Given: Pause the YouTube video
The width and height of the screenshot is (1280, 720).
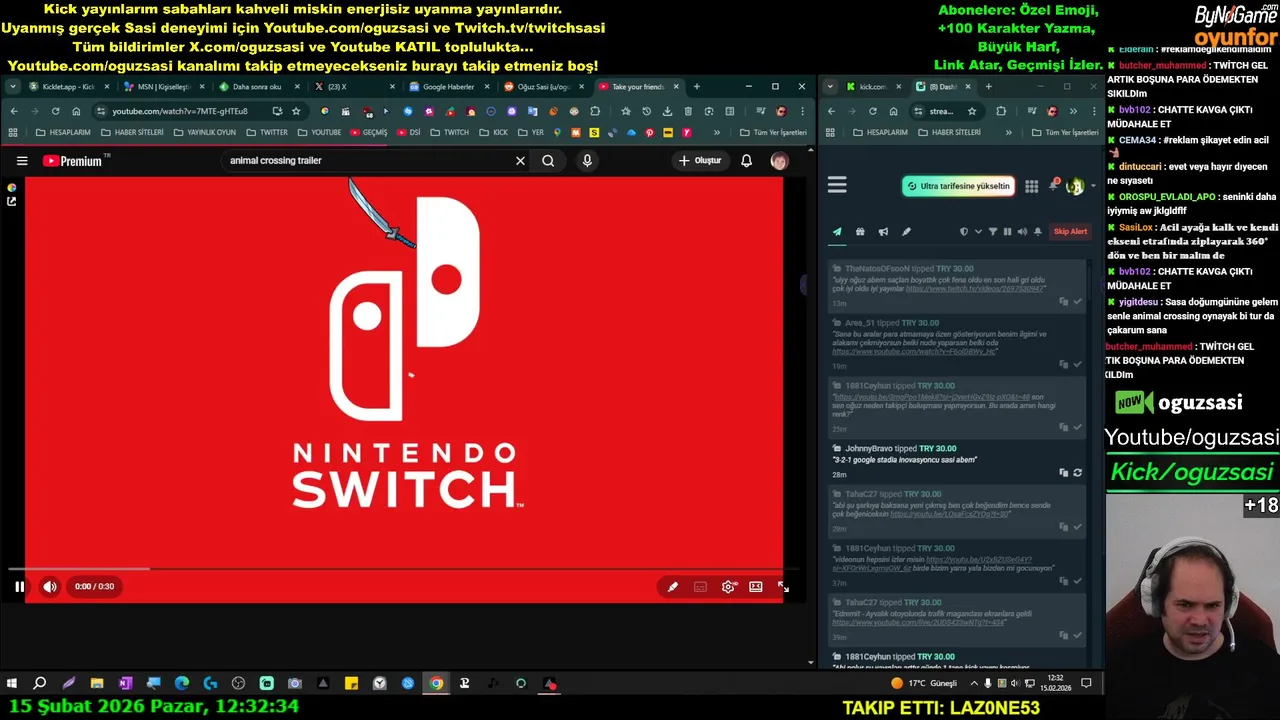Looking at the screenshot, I should (19, 587).
